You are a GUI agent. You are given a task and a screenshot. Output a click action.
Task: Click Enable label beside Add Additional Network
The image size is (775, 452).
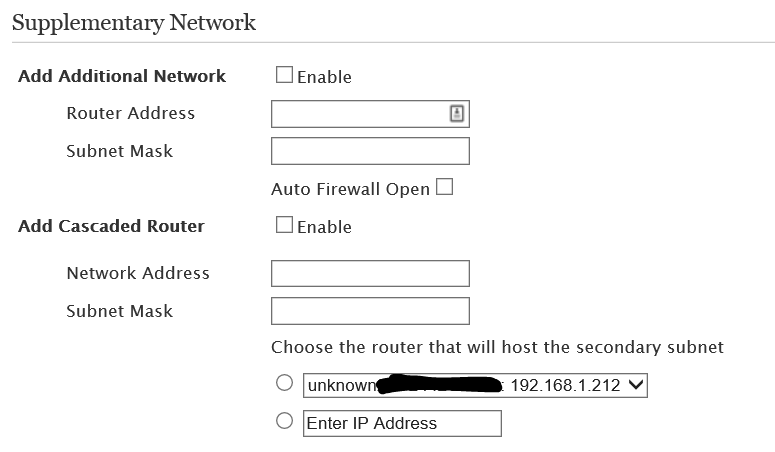[324, 77]
